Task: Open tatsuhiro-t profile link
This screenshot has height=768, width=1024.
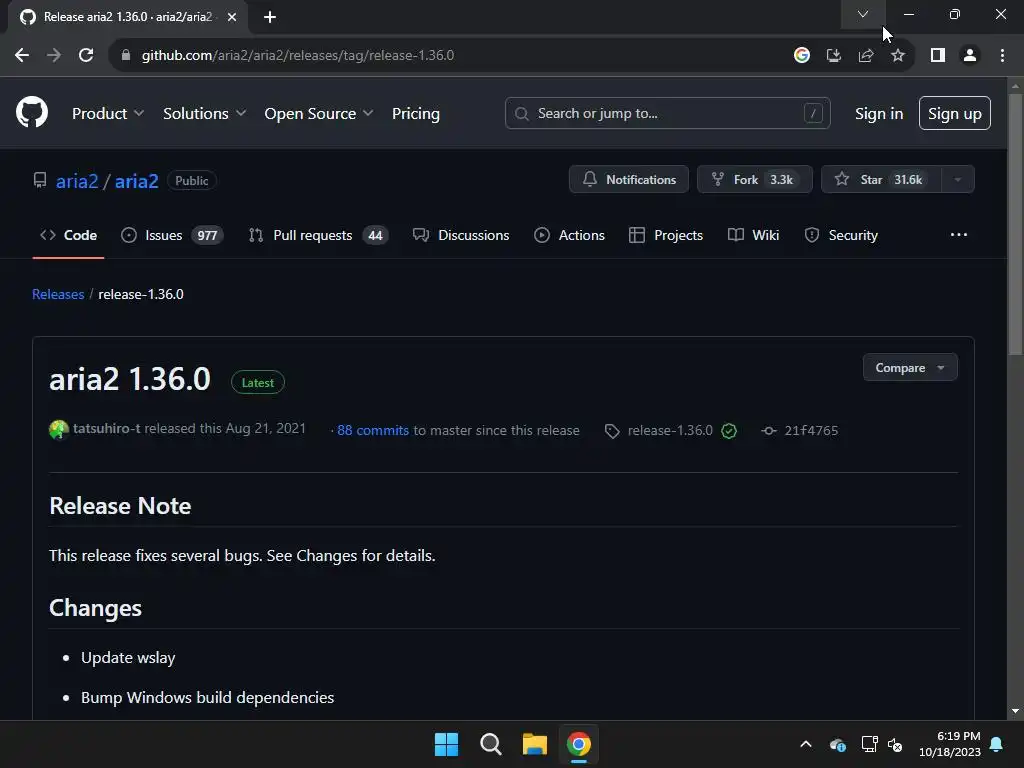Action: [106, 428]
